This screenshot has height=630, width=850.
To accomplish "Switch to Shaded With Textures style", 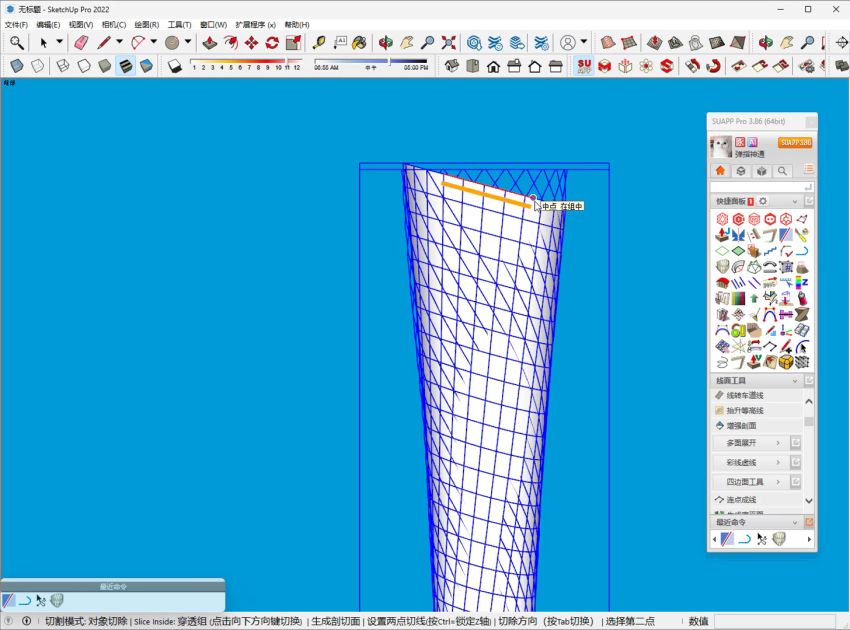I will click(126, 66).
